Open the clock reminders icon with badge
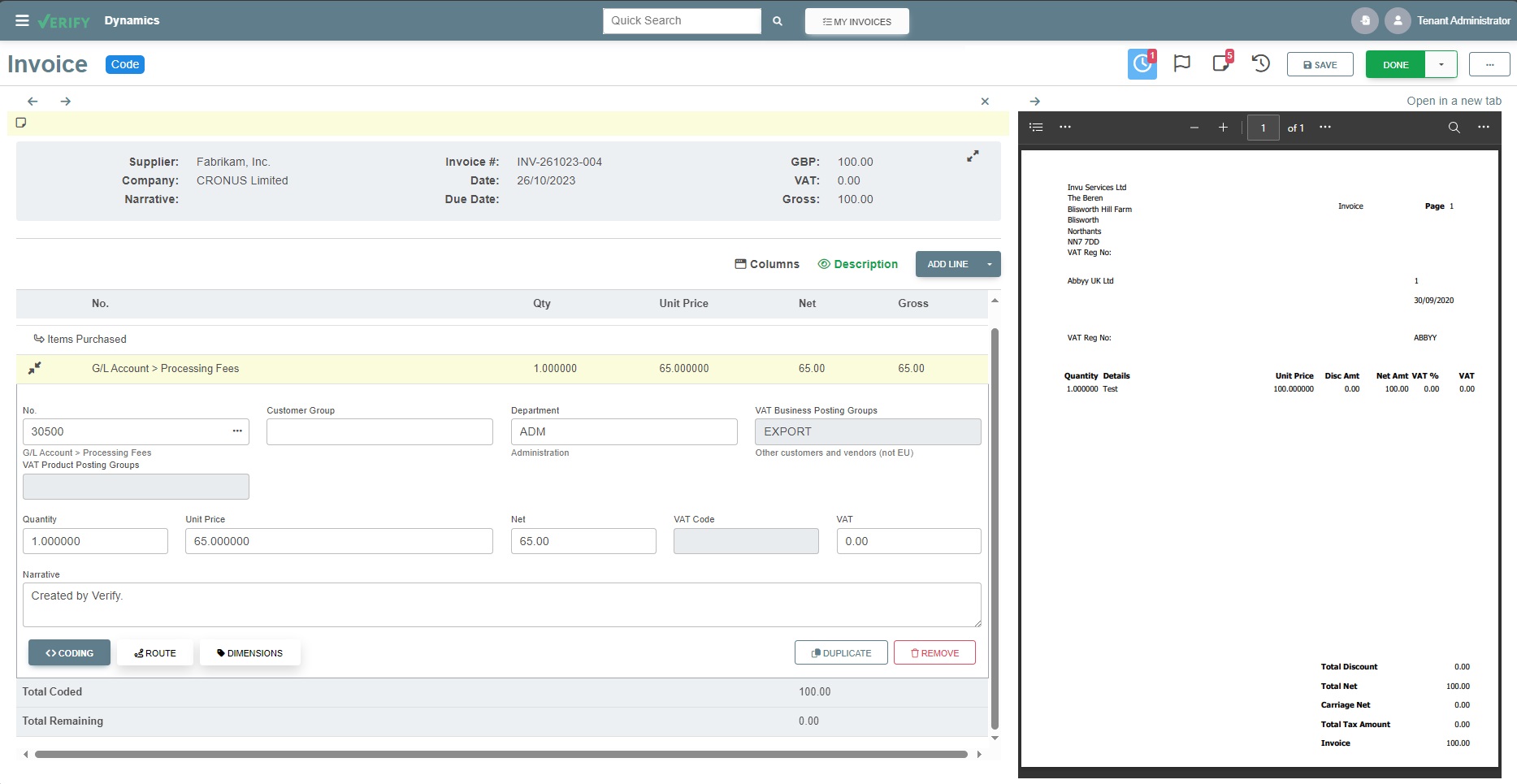Image resolution: width=1517 pixels, height=784 pixels. [1142, 64]
